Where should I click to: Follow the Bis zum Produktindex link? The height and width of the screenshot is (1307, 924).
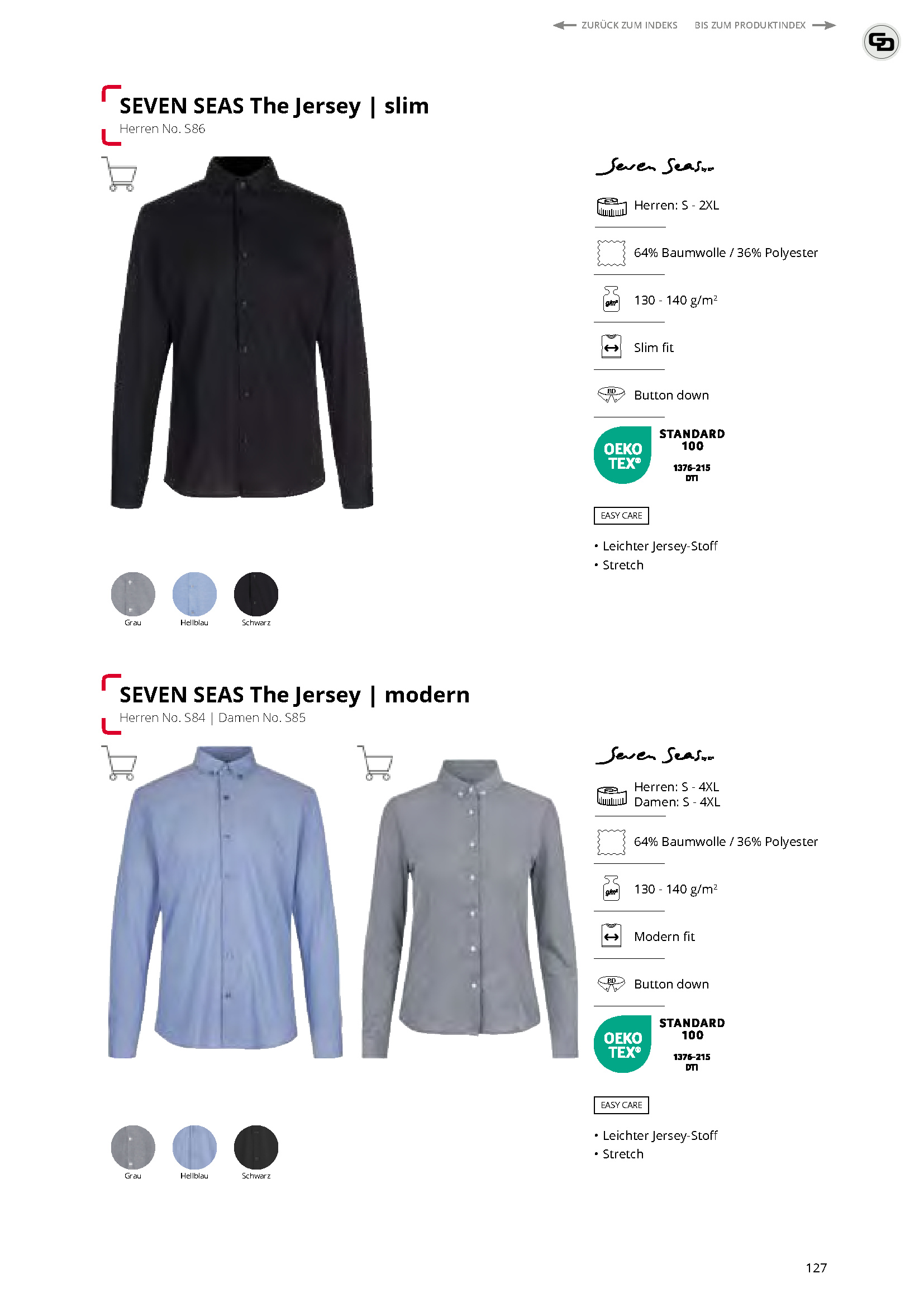click(x=750, y=25)
